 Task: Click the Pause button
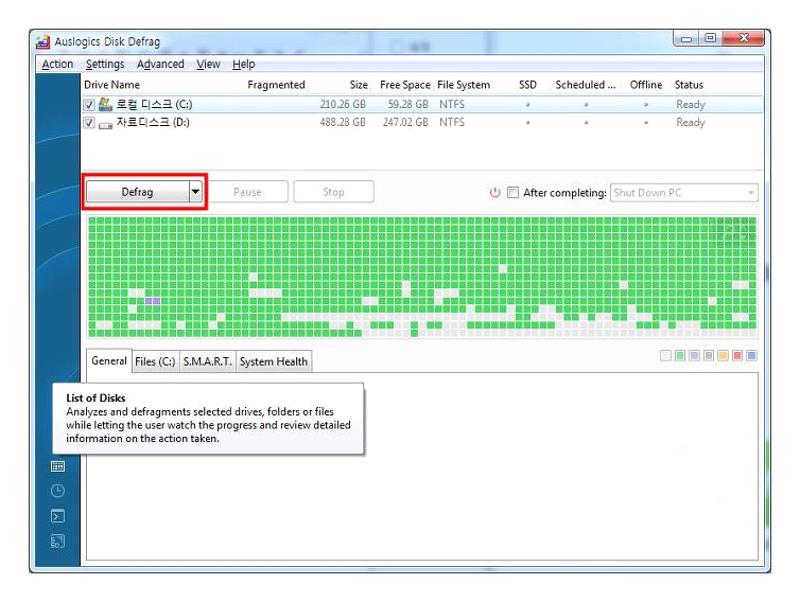point(247,192)
